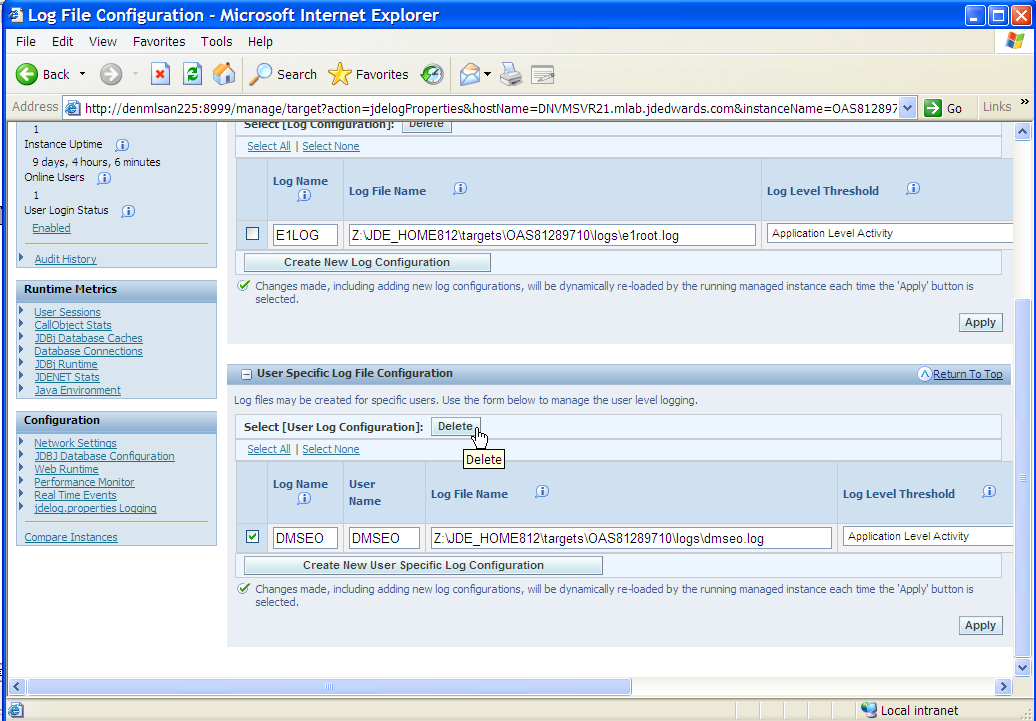Click Apply in User Specific section
The width and height of the screenshot is (1036, 721).
pyautogui.click(x=980, y=625)
